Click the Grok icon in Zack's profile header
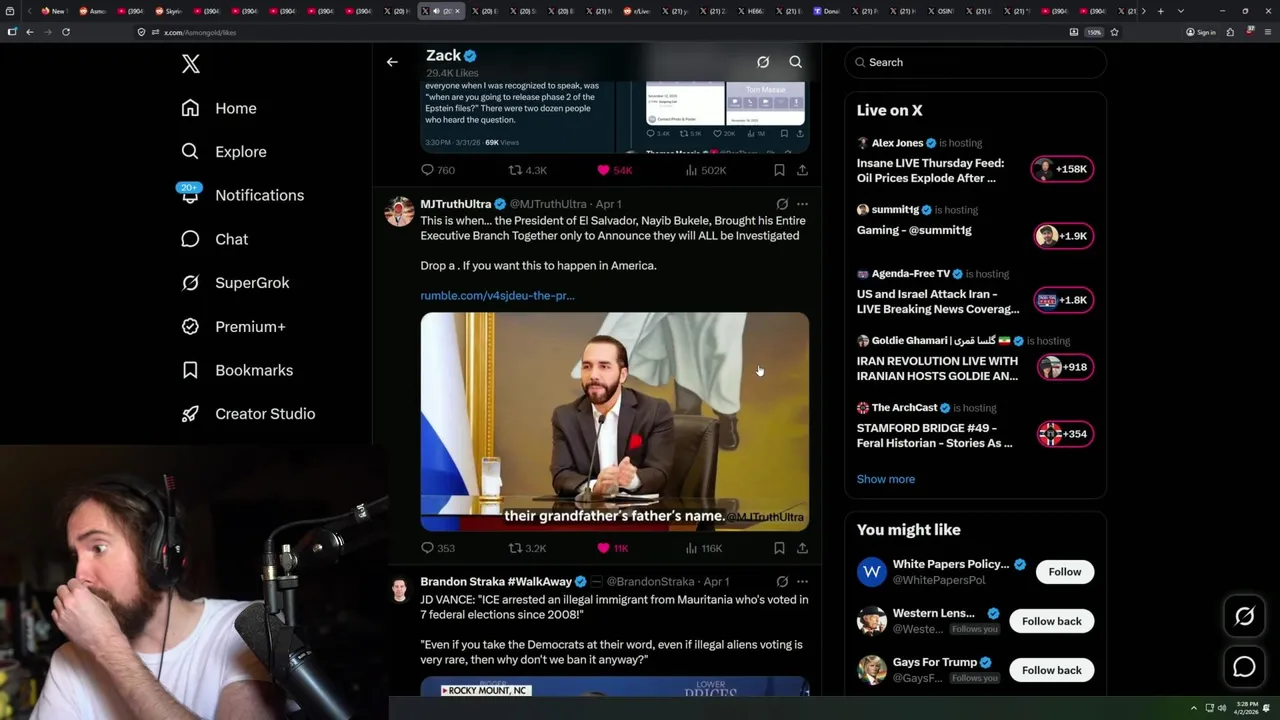Screen dimensions: 1280x720 763,62
